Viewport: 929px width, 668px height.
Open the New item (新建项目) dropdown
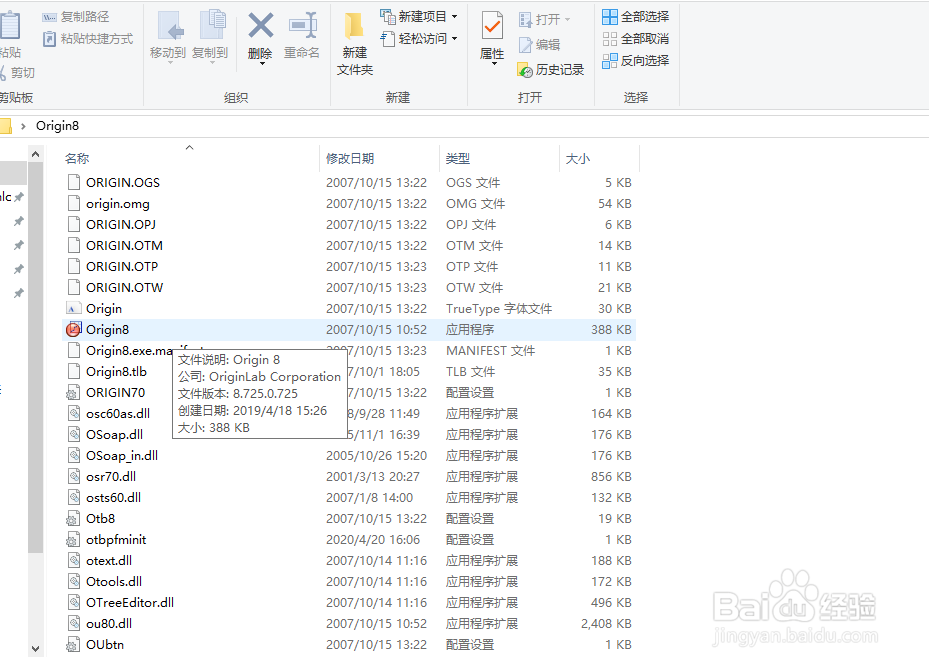[419, 17]
